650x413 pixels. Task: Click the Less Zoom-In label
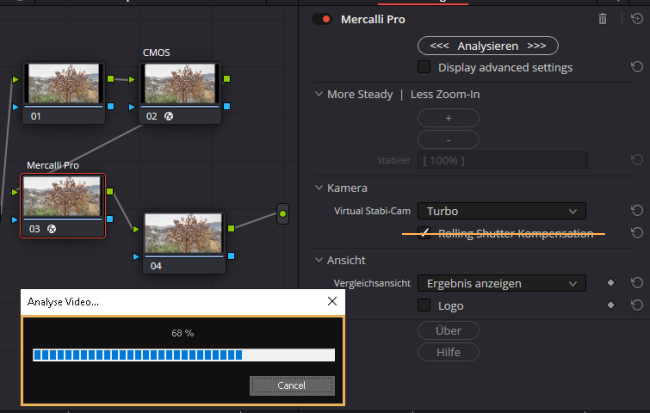[x=445, y=94]
